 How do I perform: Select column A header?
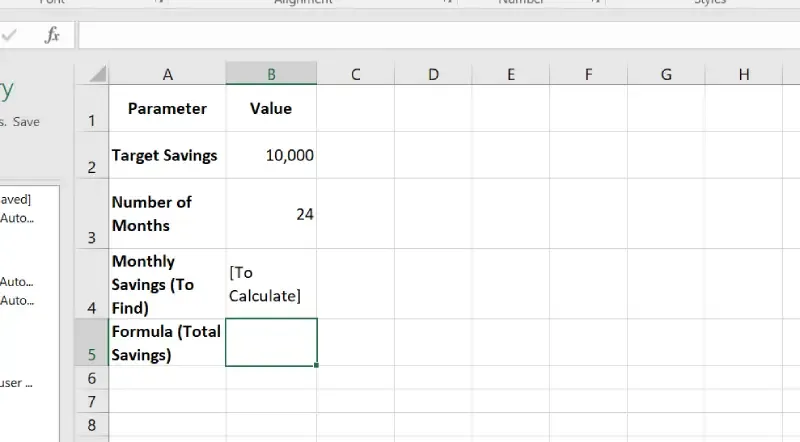tap(167, 75)
